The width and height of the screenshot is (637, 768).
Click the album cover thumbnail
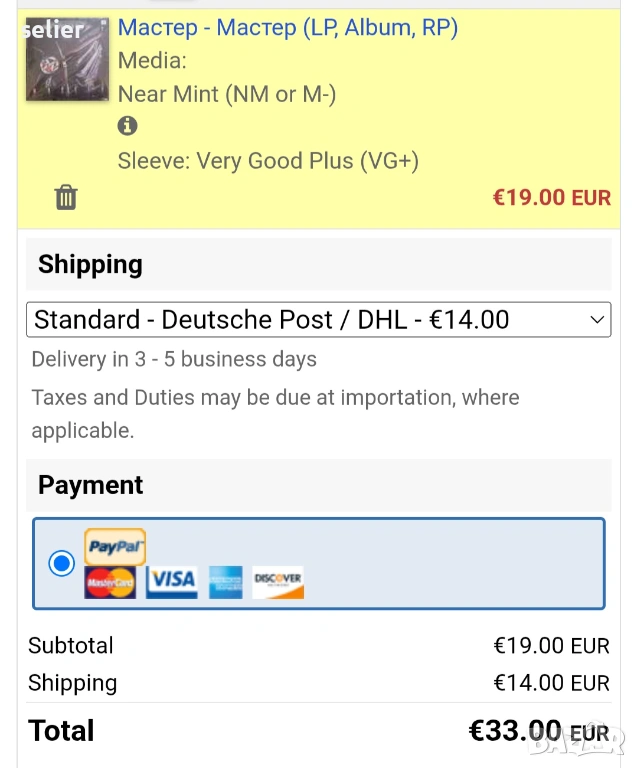pos(67,58)
